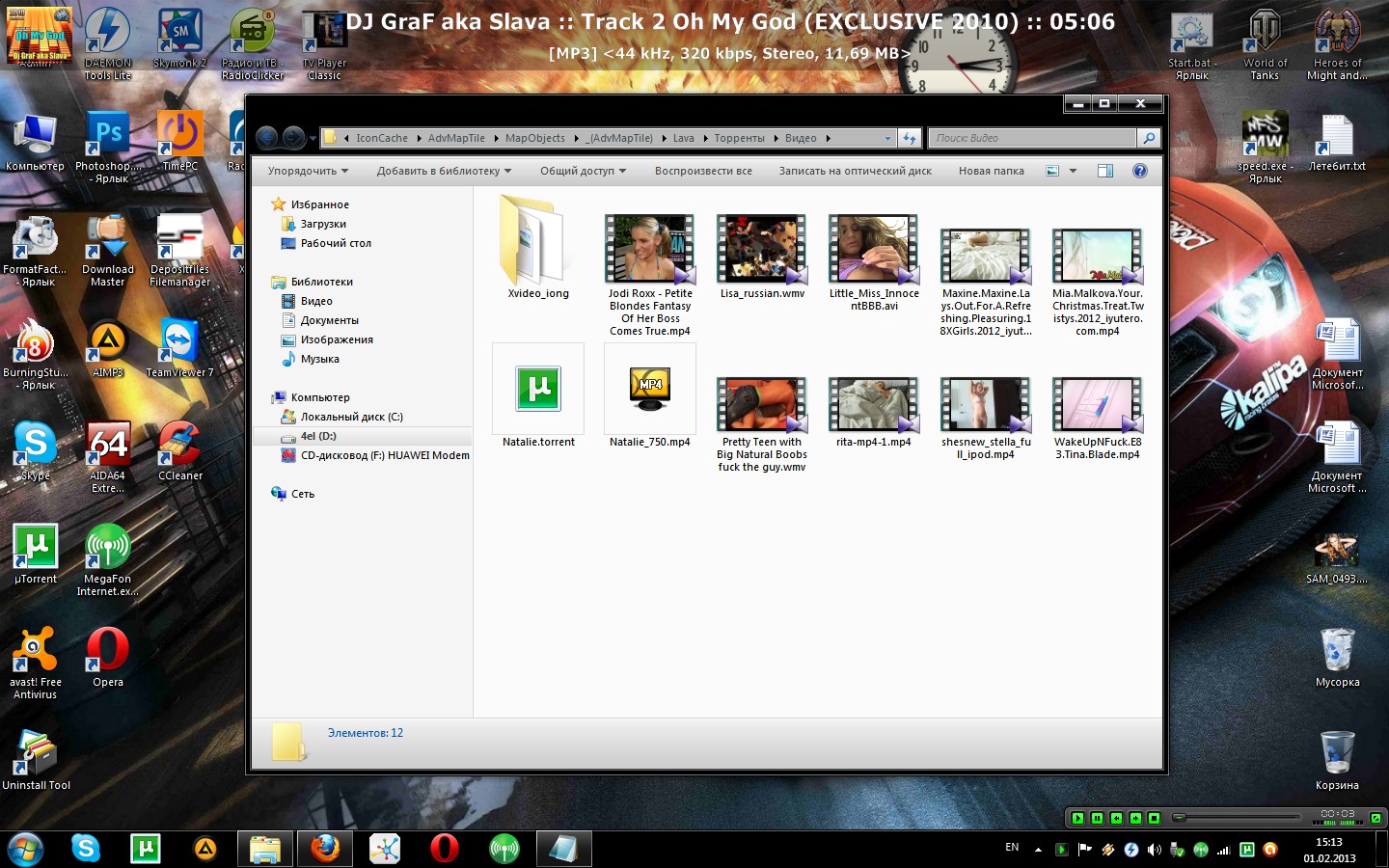1389x868 pixels.
Task: Select the TeamViewer 7 desktop shortcut
Action: [179, 347]
